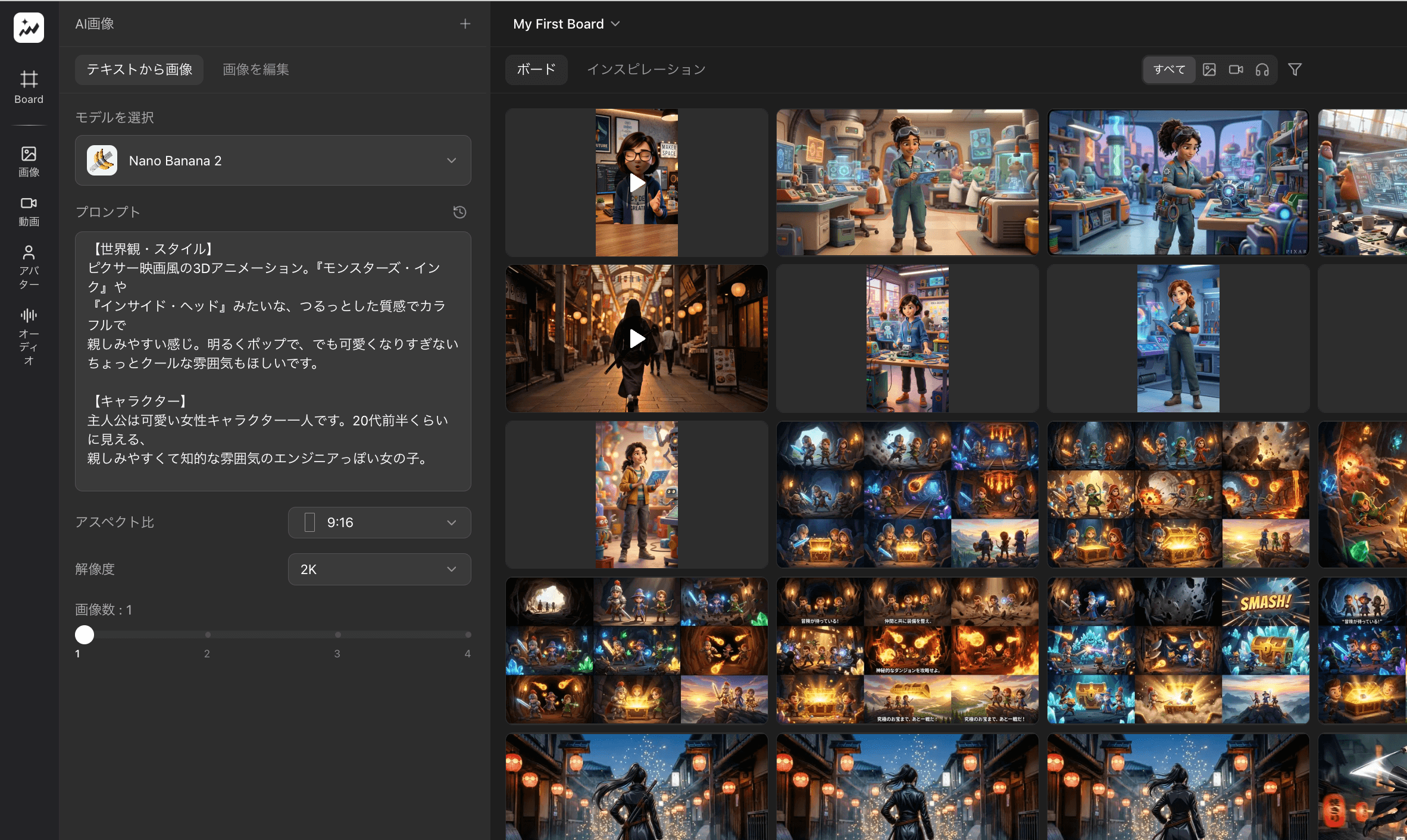Filter board to images only
Image resolution: width=1407 pixels, height=840 pixels.
tap(1209, 70)
